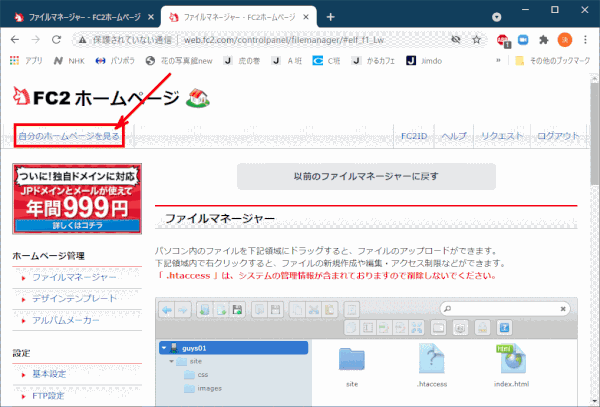Open デザインテンプレート in sidebar
This screenshot has height=407, width=600.
pyautogui.click(x=74, y=299)
